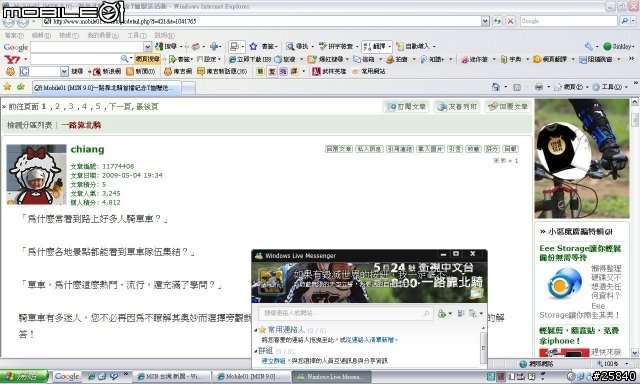Screen dimensions: 640x384
Task: Open the chiang user profile link
Action: coord(87,149)
